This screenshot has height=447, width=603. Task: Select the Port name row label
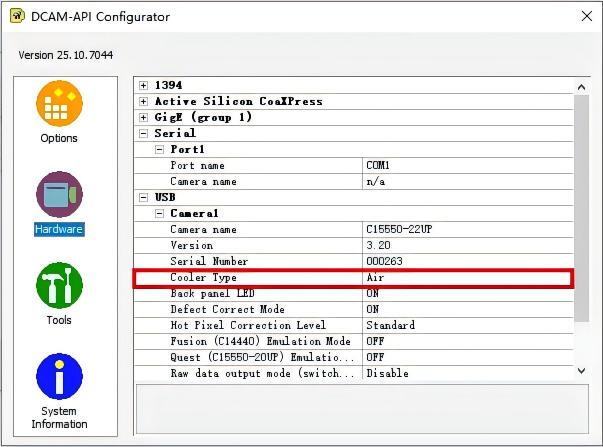(x=197, y=165)
